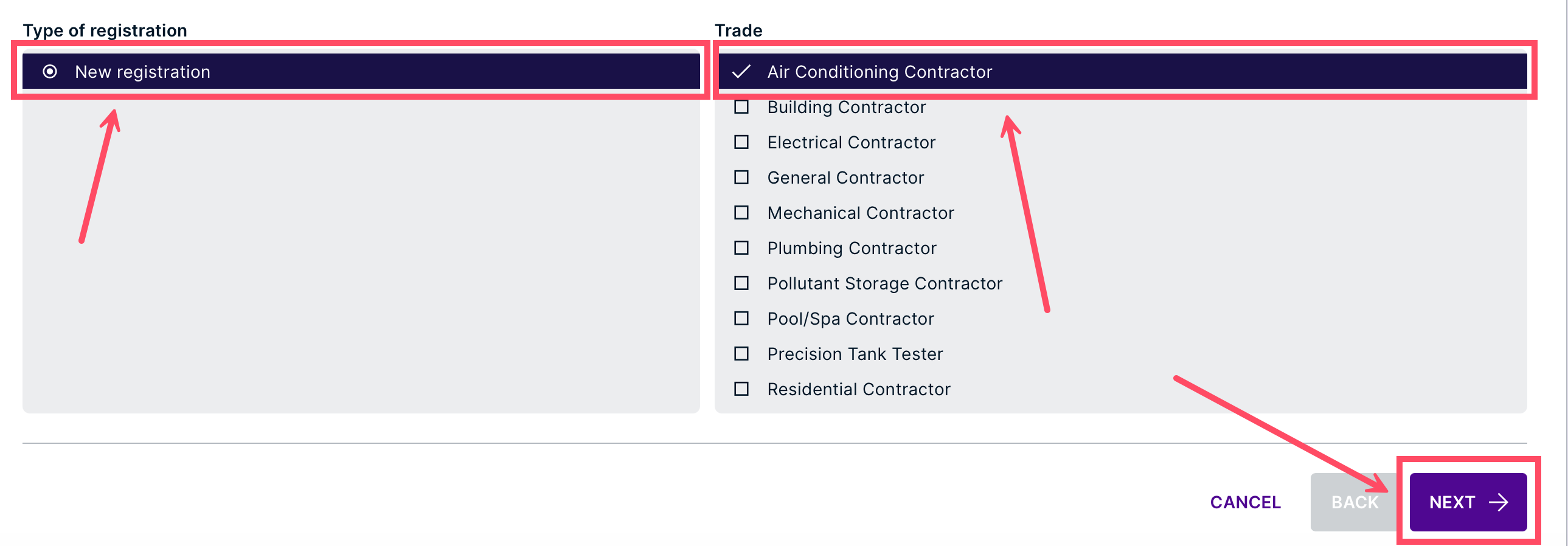Tick the General Contractor checkbox

741,178
